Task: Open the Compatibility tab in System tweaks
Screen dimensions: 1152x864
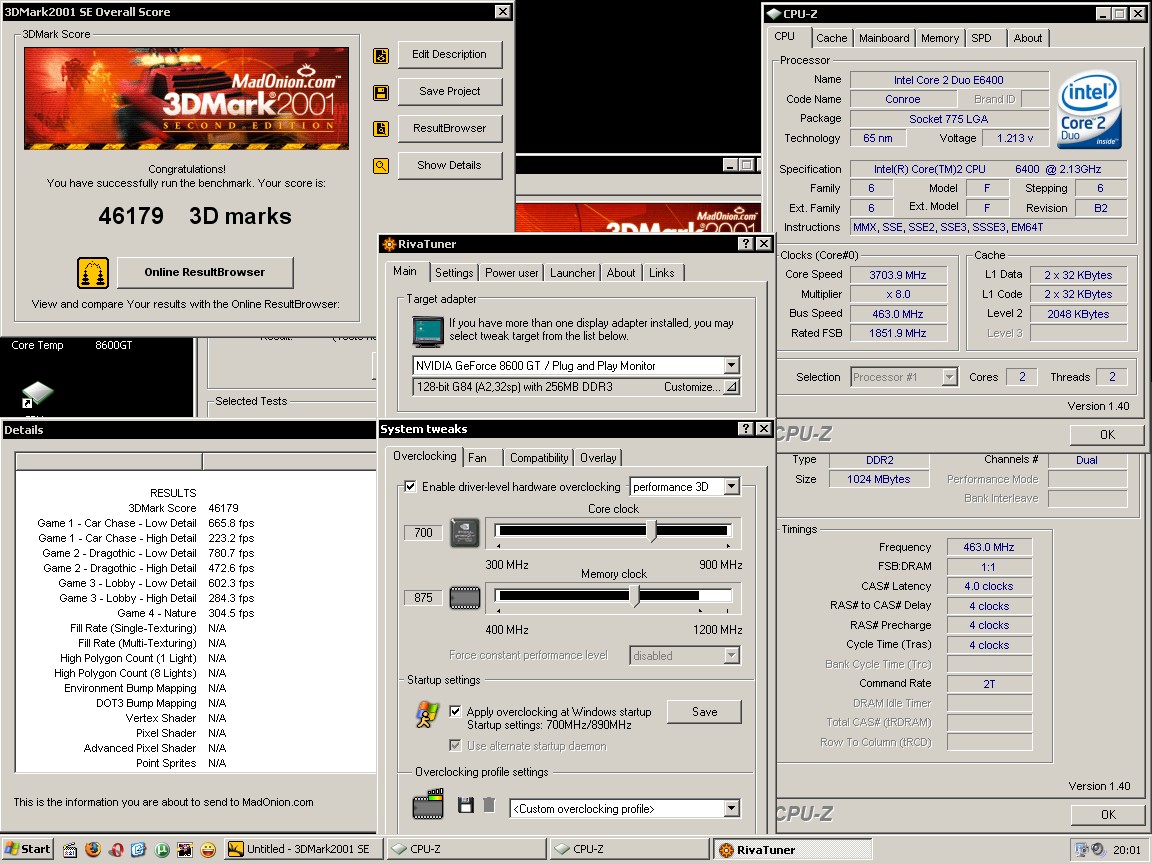Action: pos(539,458)
